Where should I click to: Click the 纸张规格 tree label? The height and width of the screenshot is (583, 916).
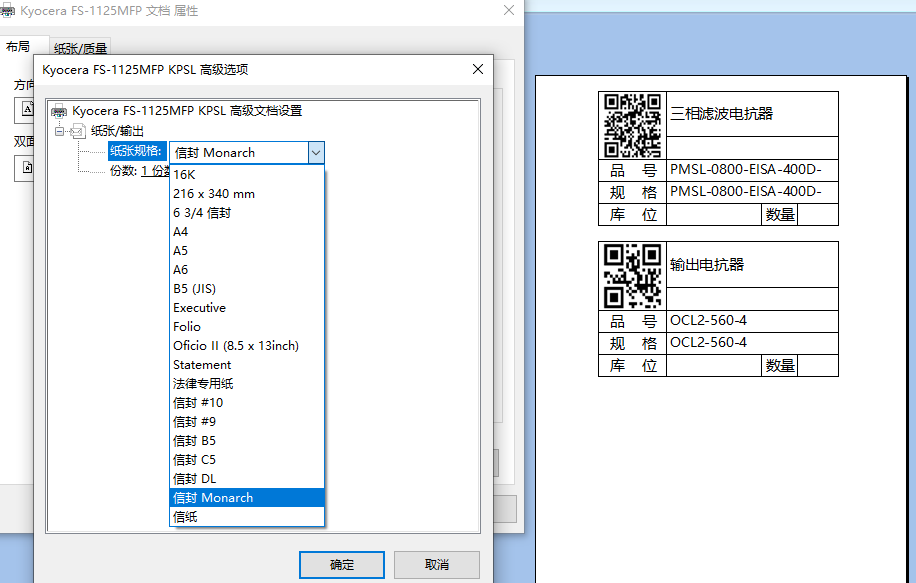click(136, 151)
